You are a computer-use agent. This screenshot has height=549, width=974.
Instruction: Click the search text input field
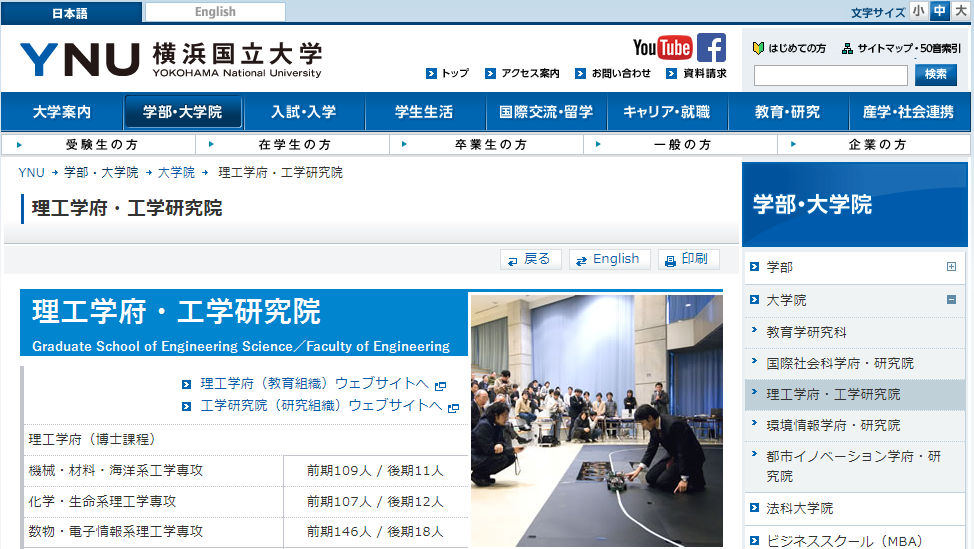coord(830,75)
